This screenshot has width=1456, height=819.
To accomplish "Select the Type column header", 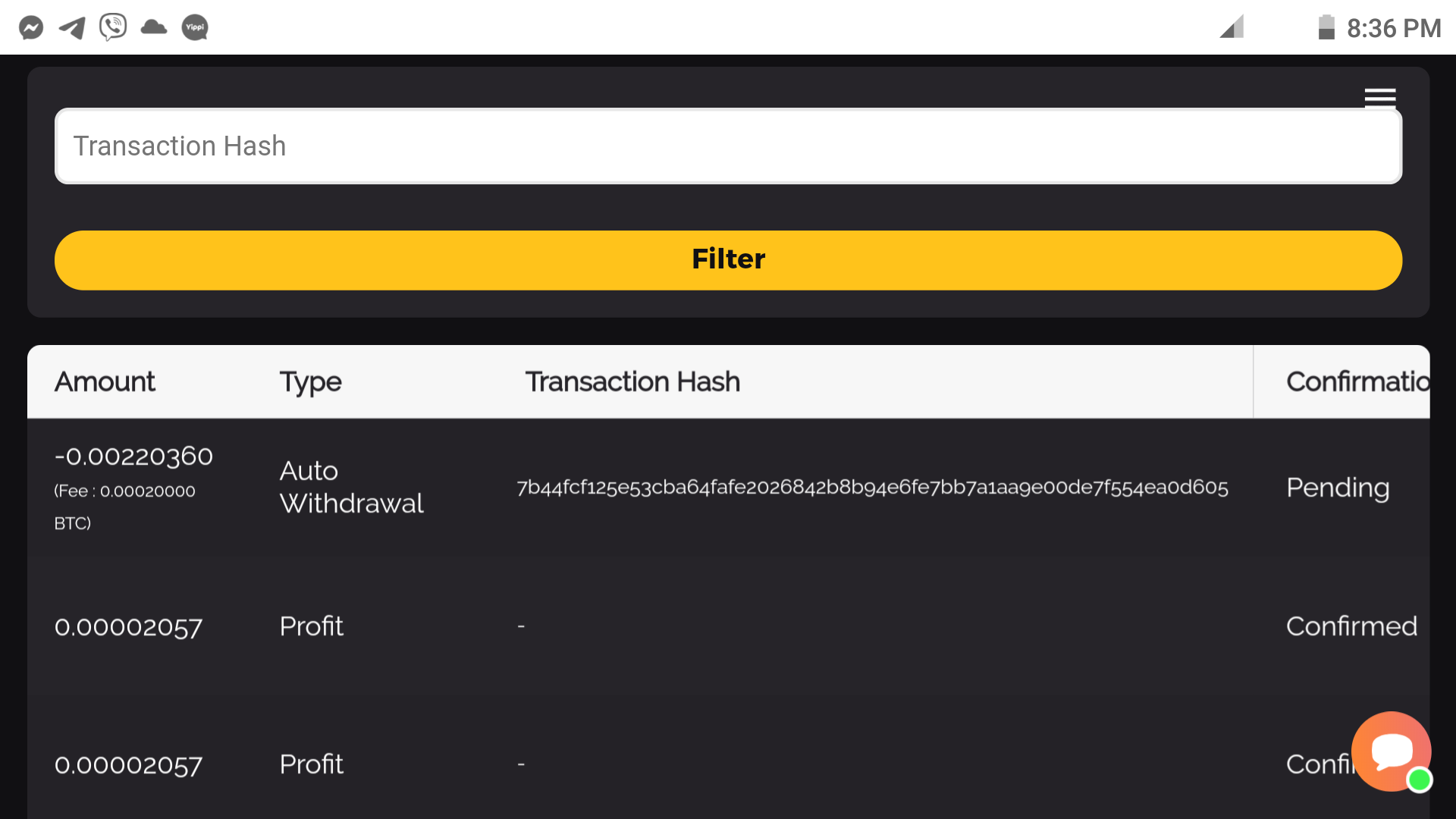I will pyautogui.click(x=310, y=382).
